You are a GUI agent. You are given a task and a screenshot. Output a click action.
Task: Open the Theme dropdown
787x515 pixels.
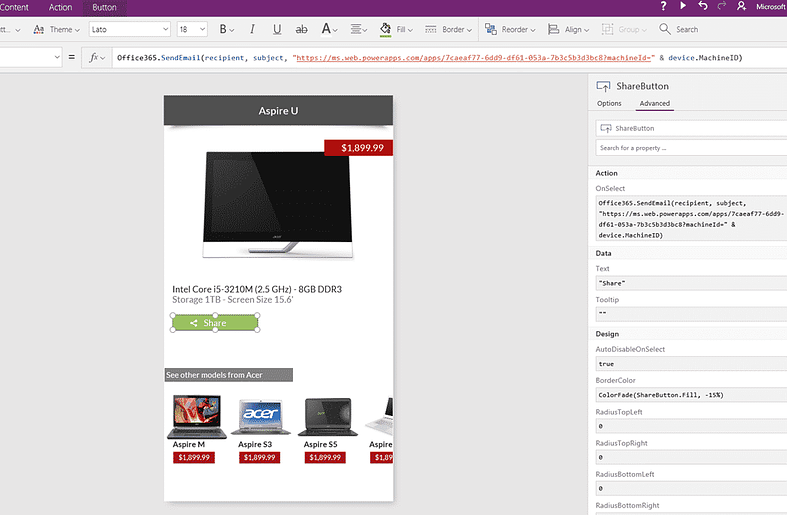click(x=57, y=30)
